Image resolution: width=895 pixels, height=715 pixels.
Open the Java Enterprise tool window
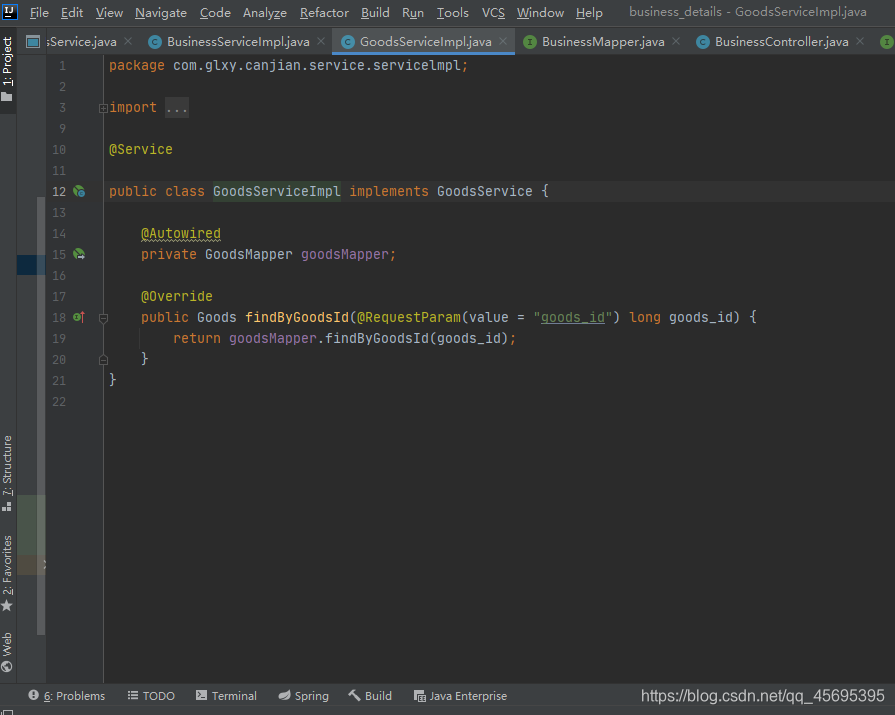tap(460, 696)
